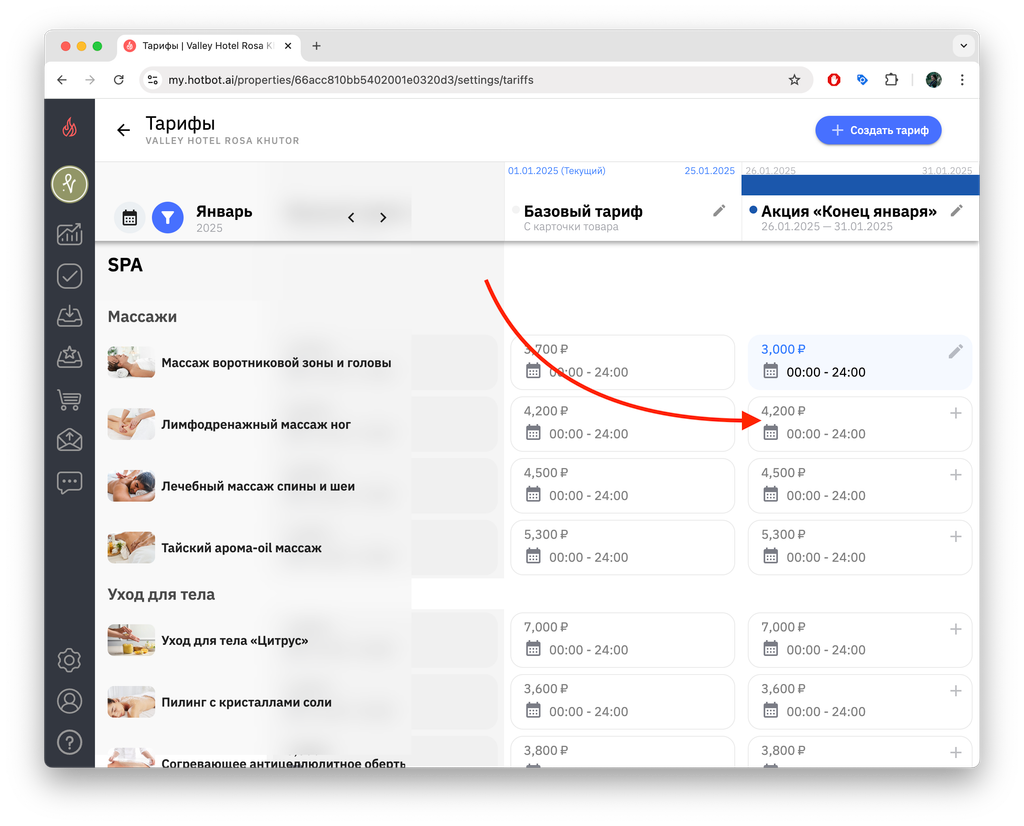Open base price card 7,000 ₽ Цитрус
Screen dimensions: 1024x826
622,640
